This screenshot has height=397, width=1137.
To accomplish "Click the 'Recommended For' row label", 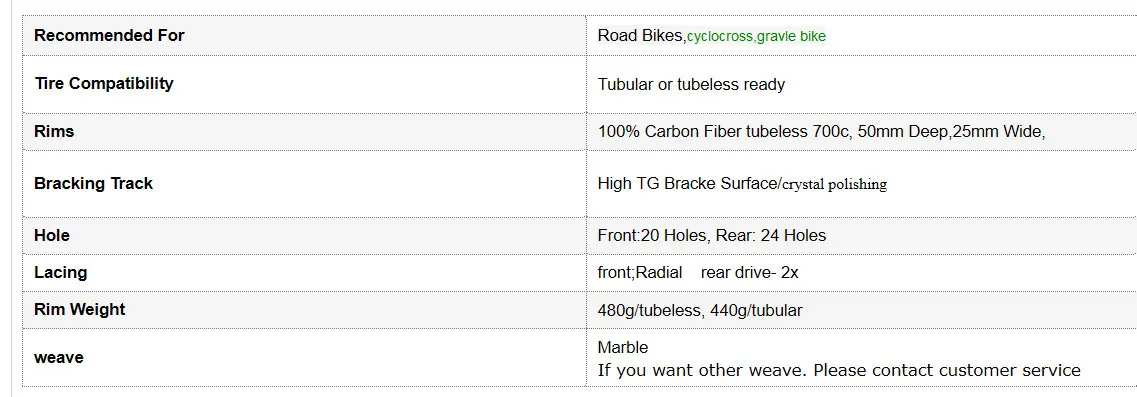I will 109,36.
